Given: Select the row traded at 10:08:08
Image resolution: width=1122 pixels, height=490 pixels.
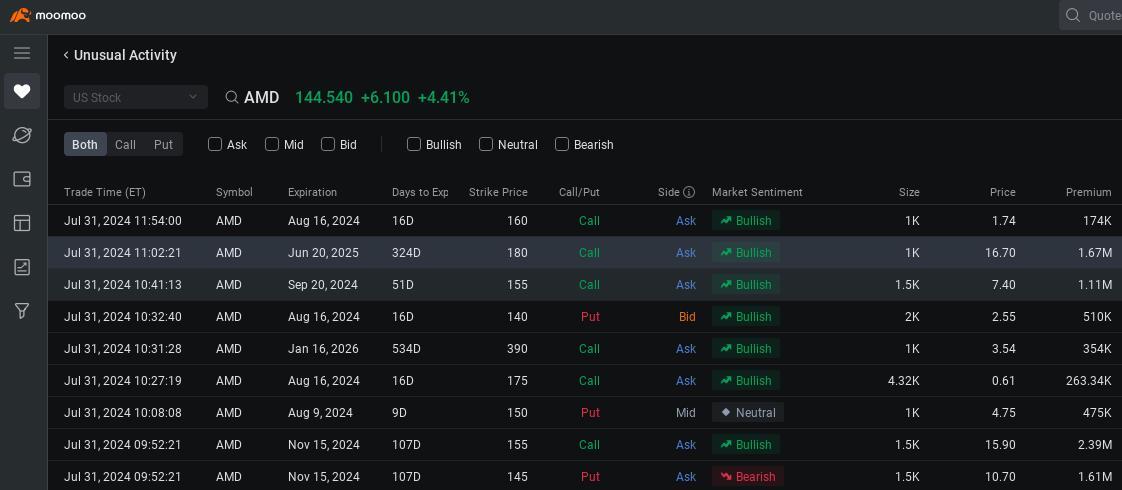Looking at the screenshot, I should tap(585, 413).
